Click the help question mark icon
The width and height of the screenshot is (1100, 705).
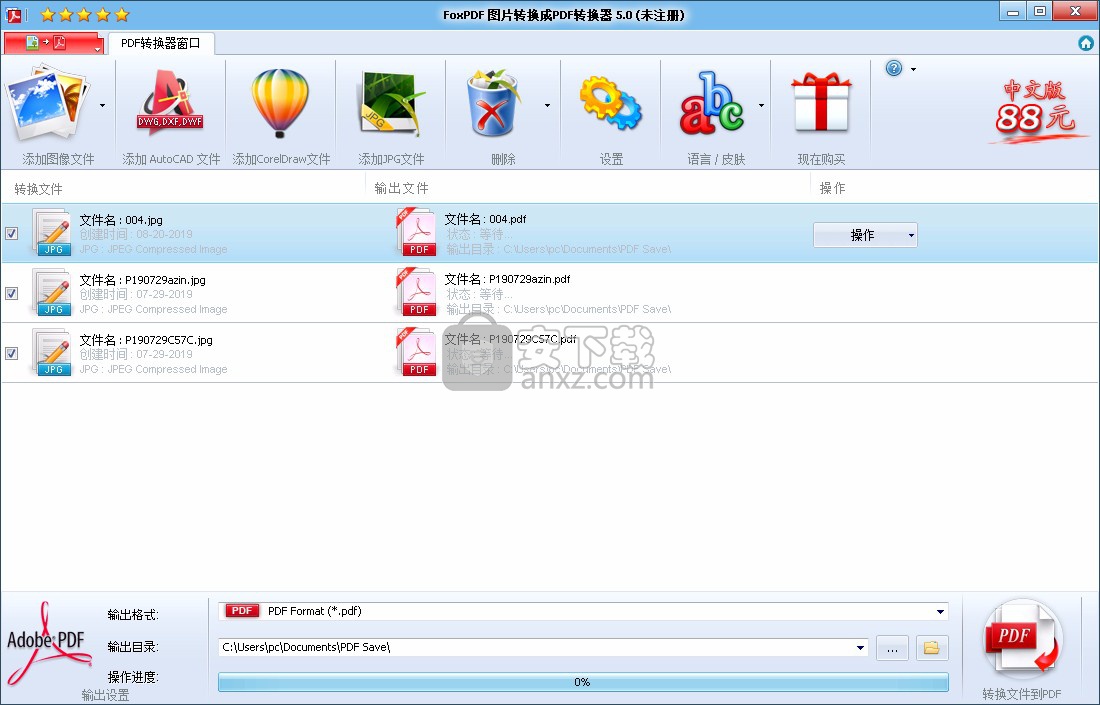coord(894,68)
